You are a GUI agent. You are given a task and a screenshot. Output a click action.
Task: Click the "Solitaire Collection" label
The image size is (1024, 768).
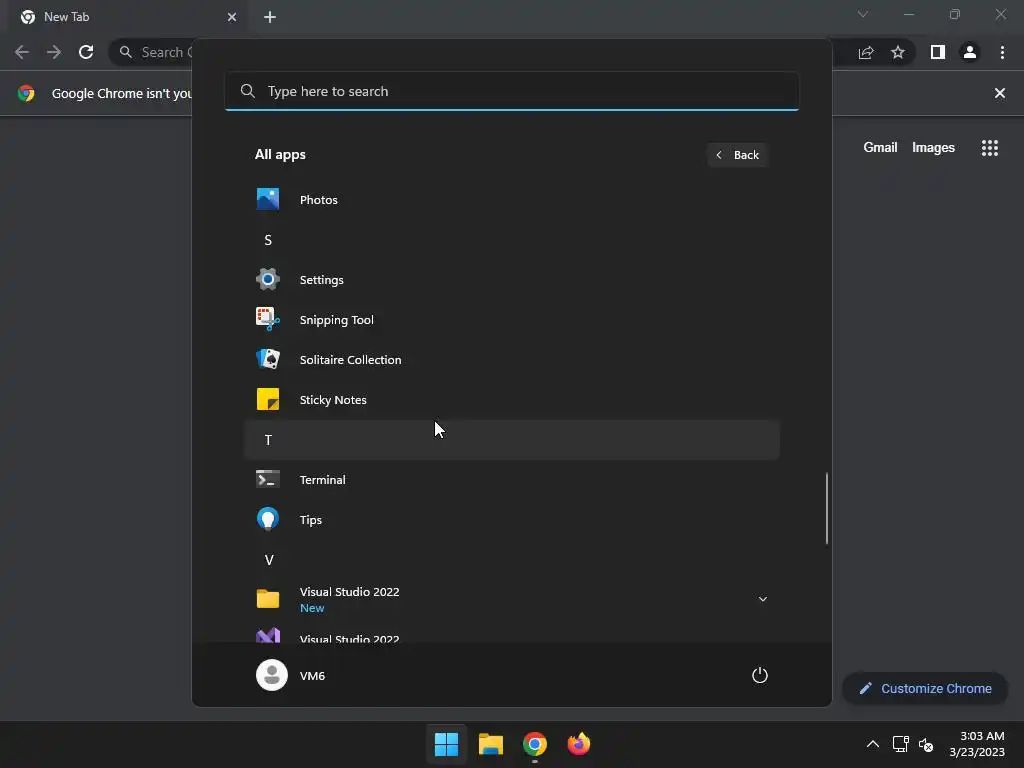tap(350, 359)
